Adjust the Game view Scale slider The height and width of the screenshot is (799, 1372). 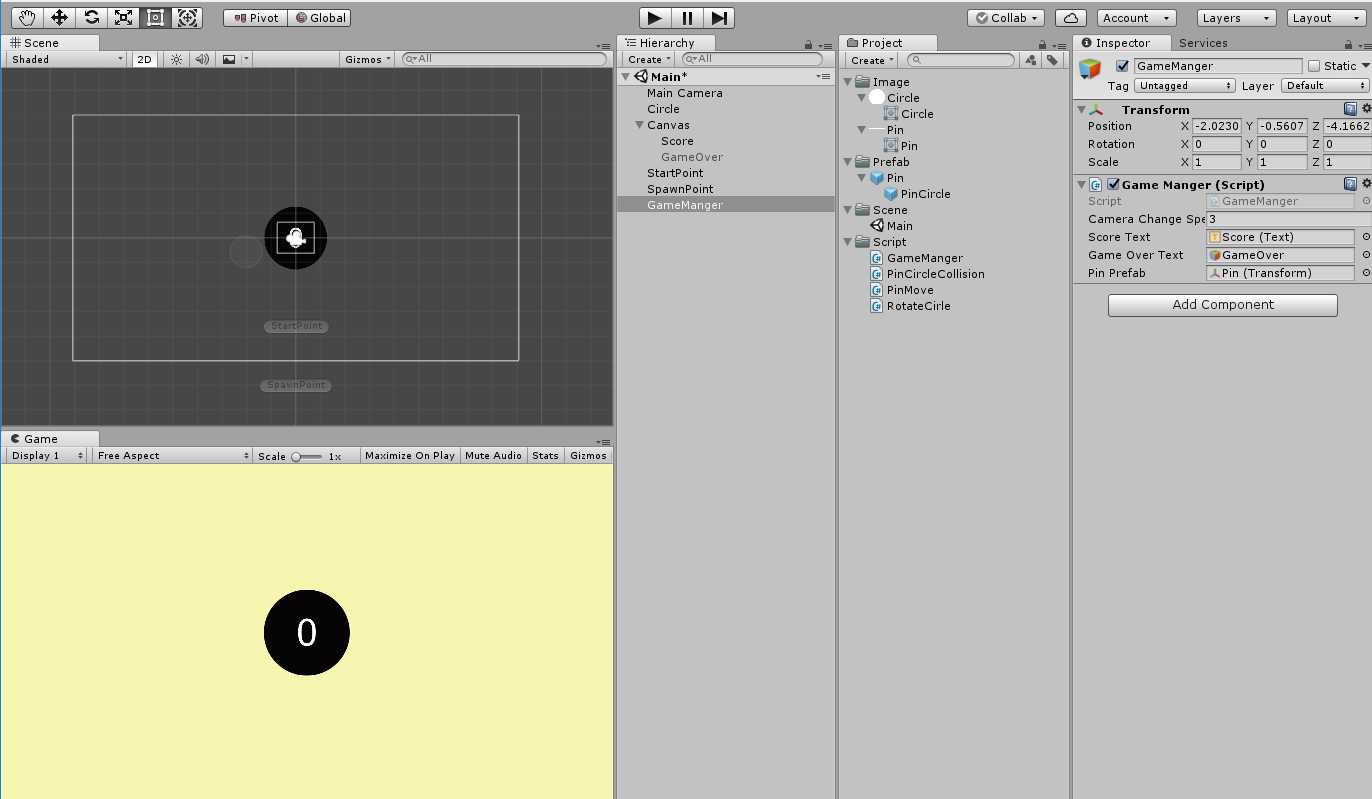click(308, 456)
